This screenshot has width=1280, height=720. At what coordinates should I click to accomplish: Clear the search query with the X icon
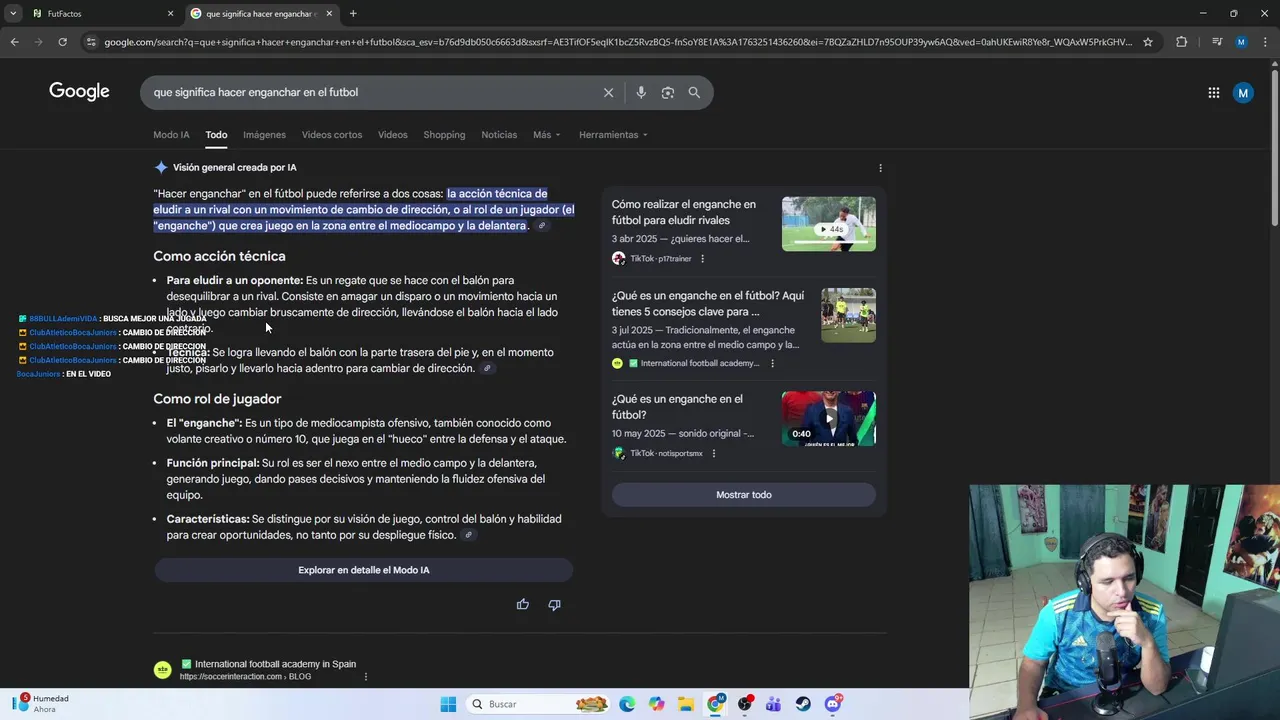click(608, 92)
